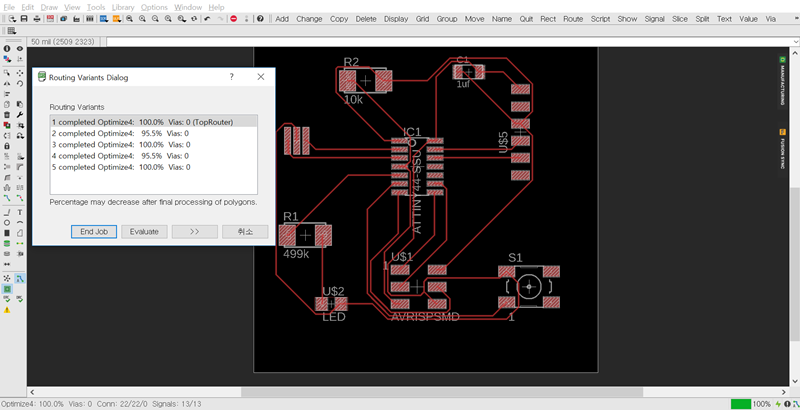Click the End Job button
The height and width of the screenshot is (410, 800).
coord(94,231)
